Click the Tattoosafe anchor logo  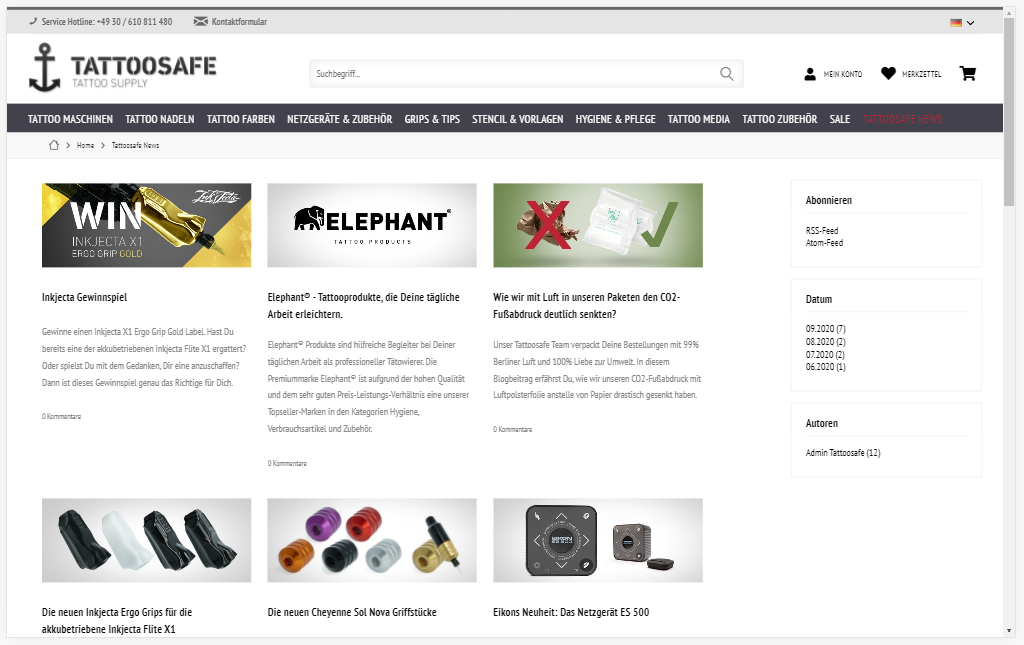(x=123, y=67)
